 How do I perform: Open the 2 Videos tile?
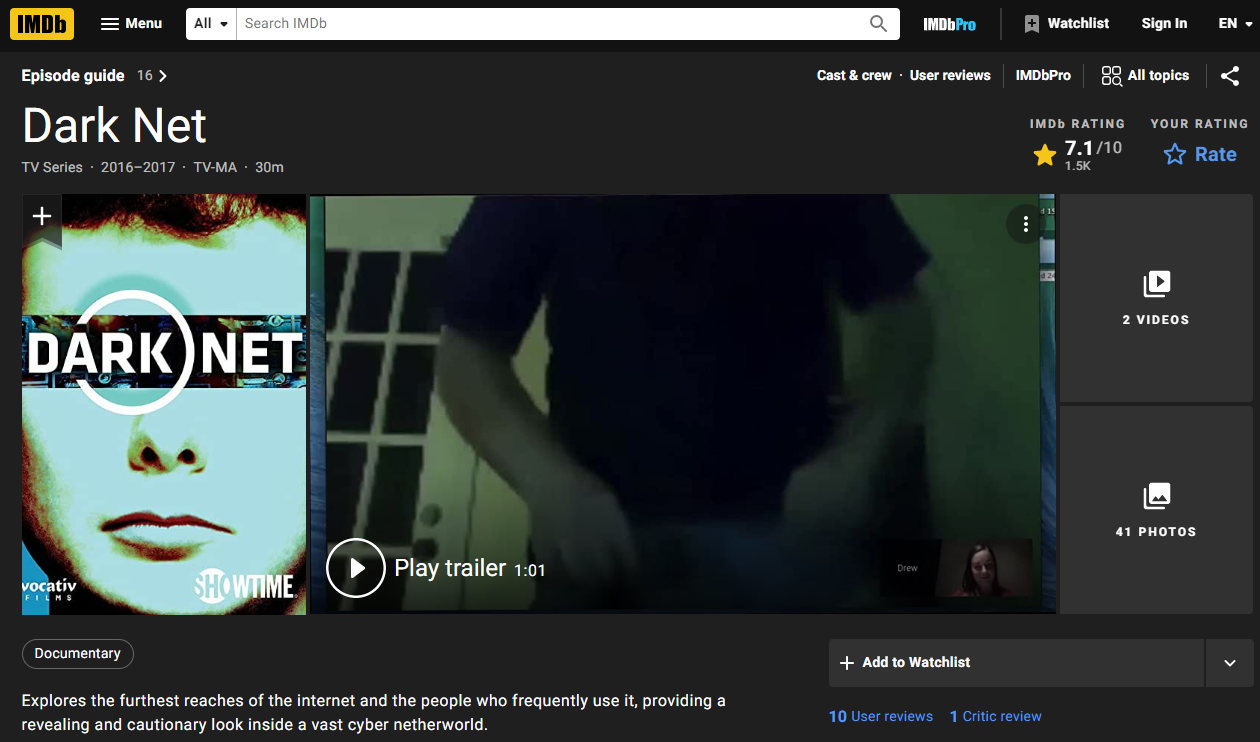1156,298
